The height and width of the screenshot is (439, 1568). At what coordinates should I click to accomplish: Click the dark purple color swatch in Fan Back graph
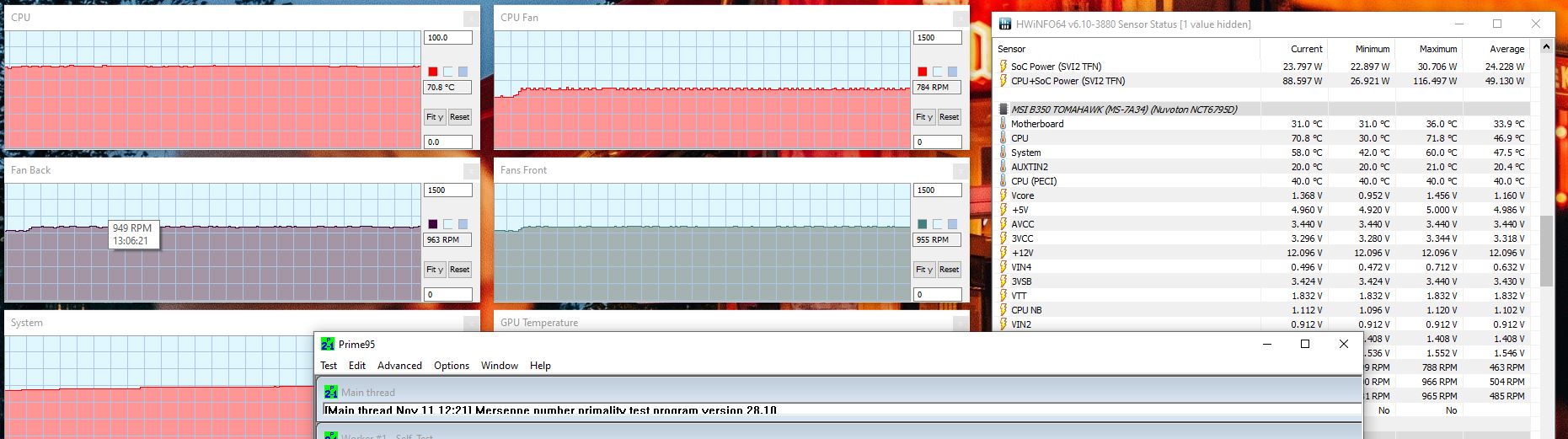[x=433, y=224]
